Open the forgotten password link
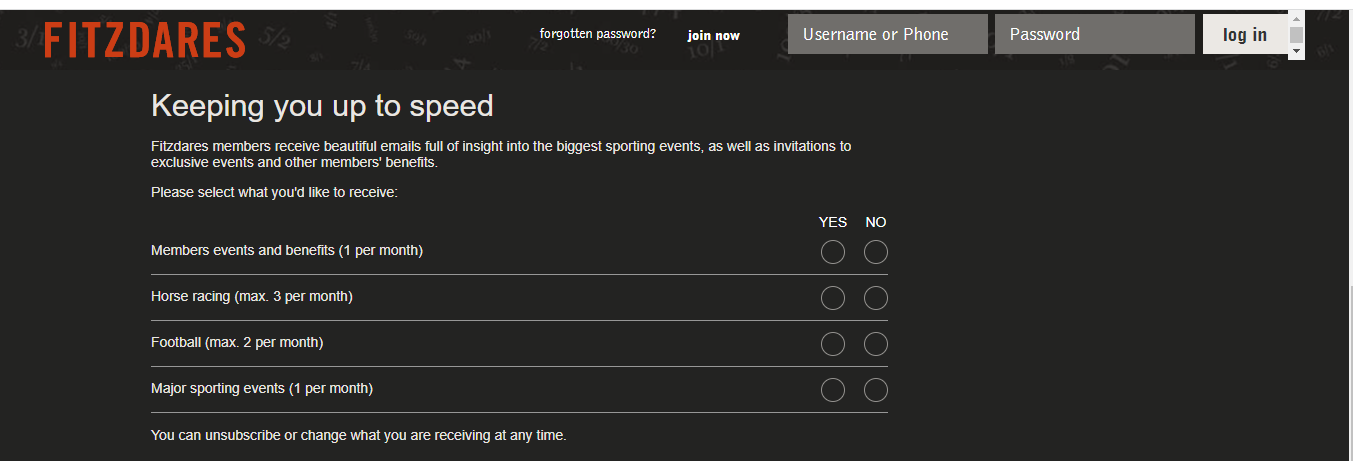1353x461 pixels. tap(598, 34)
